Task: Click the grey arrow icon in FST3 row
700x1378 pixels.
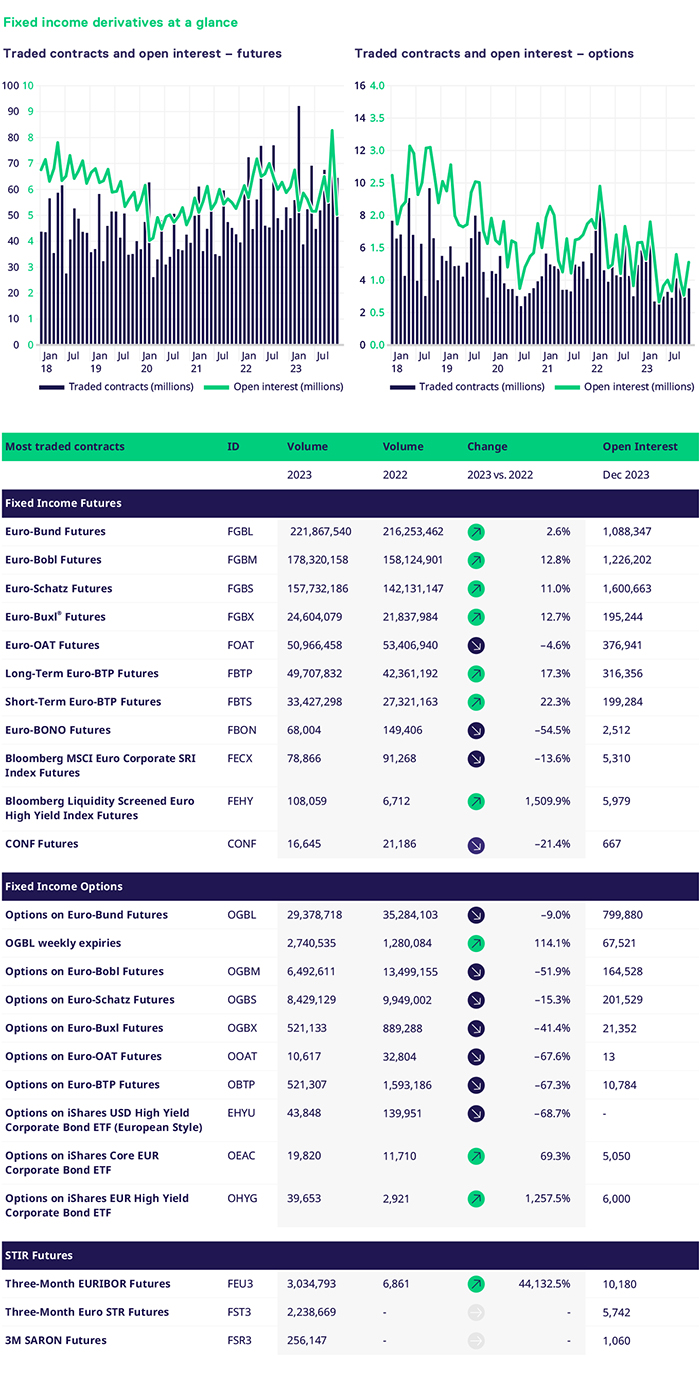Action: [476, 1312]
